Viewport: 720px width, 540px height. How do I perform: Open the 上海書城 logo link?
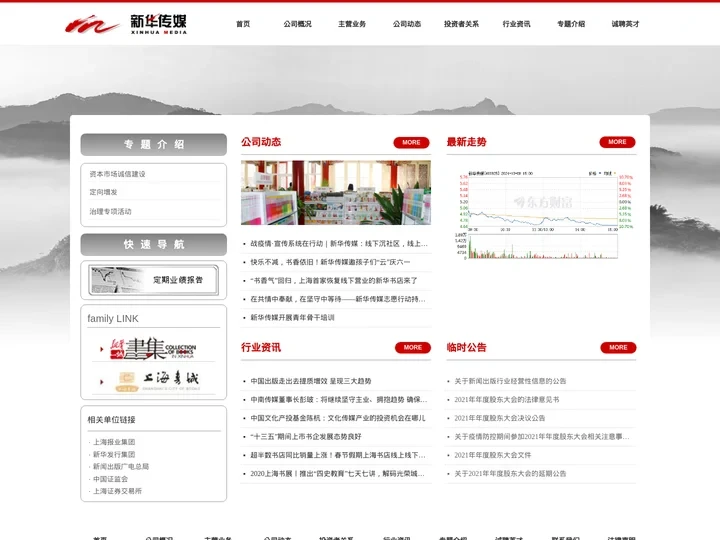coord(158,381)
